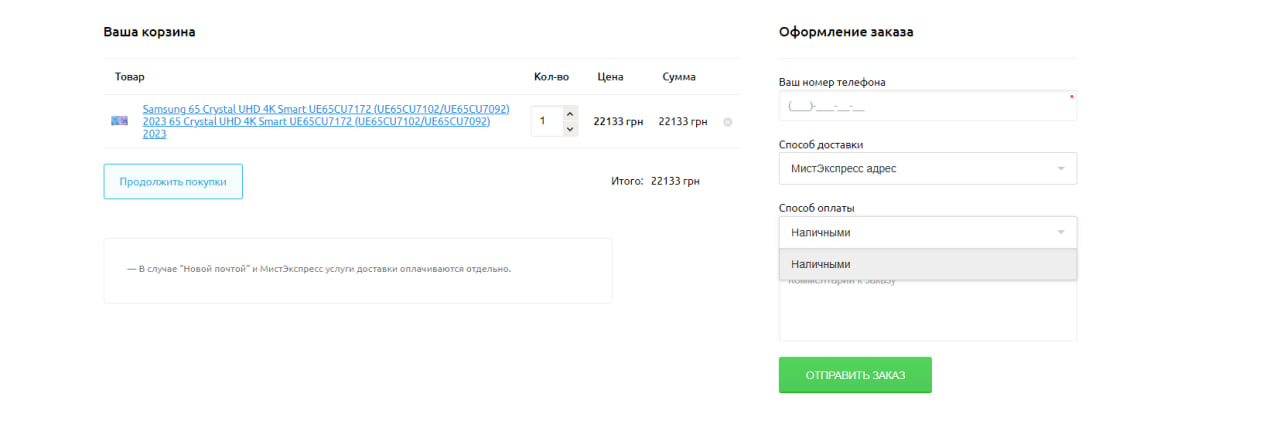Remove the Samsung TV from the cart
Screen dimensions: 1280x431
tap(727, 122)
